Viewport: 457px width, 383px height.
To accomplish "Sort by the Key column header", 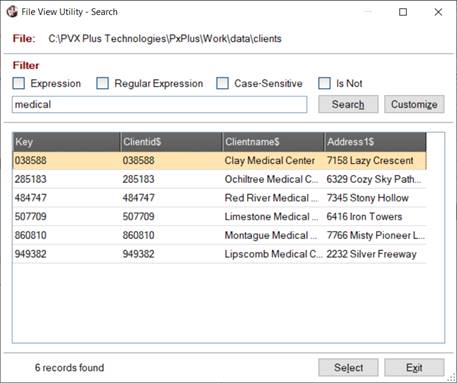I will (x=66, y=142).
